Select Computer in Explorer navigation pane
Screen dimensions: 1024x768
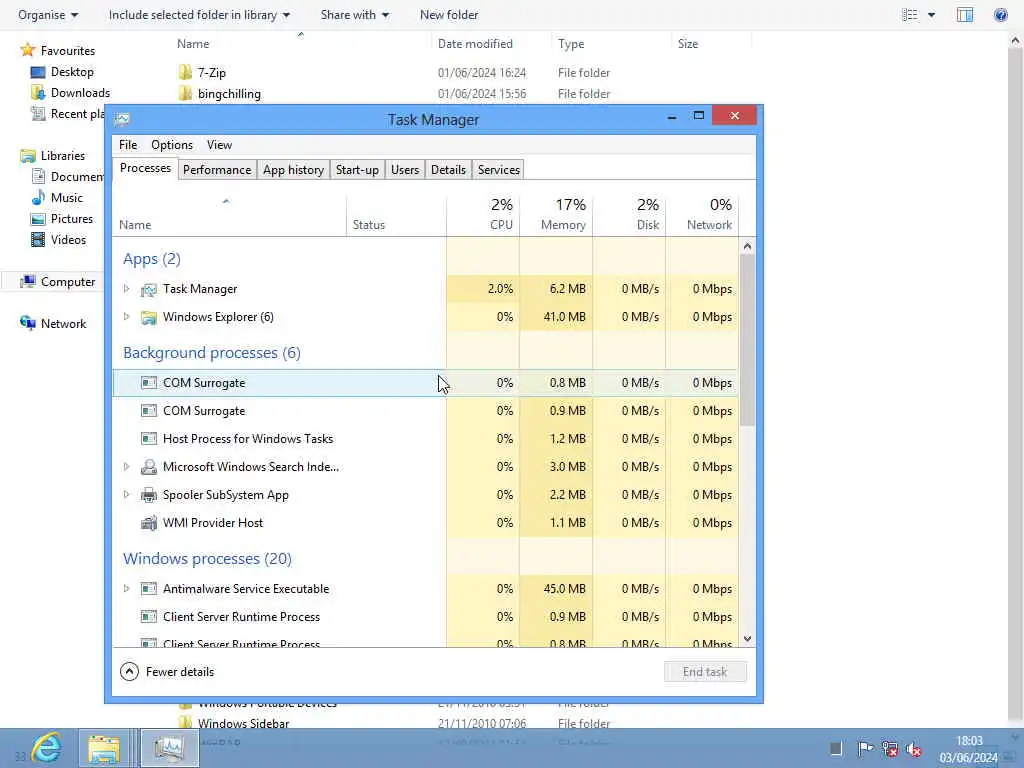pyautogui.click(x=57, y=281)
